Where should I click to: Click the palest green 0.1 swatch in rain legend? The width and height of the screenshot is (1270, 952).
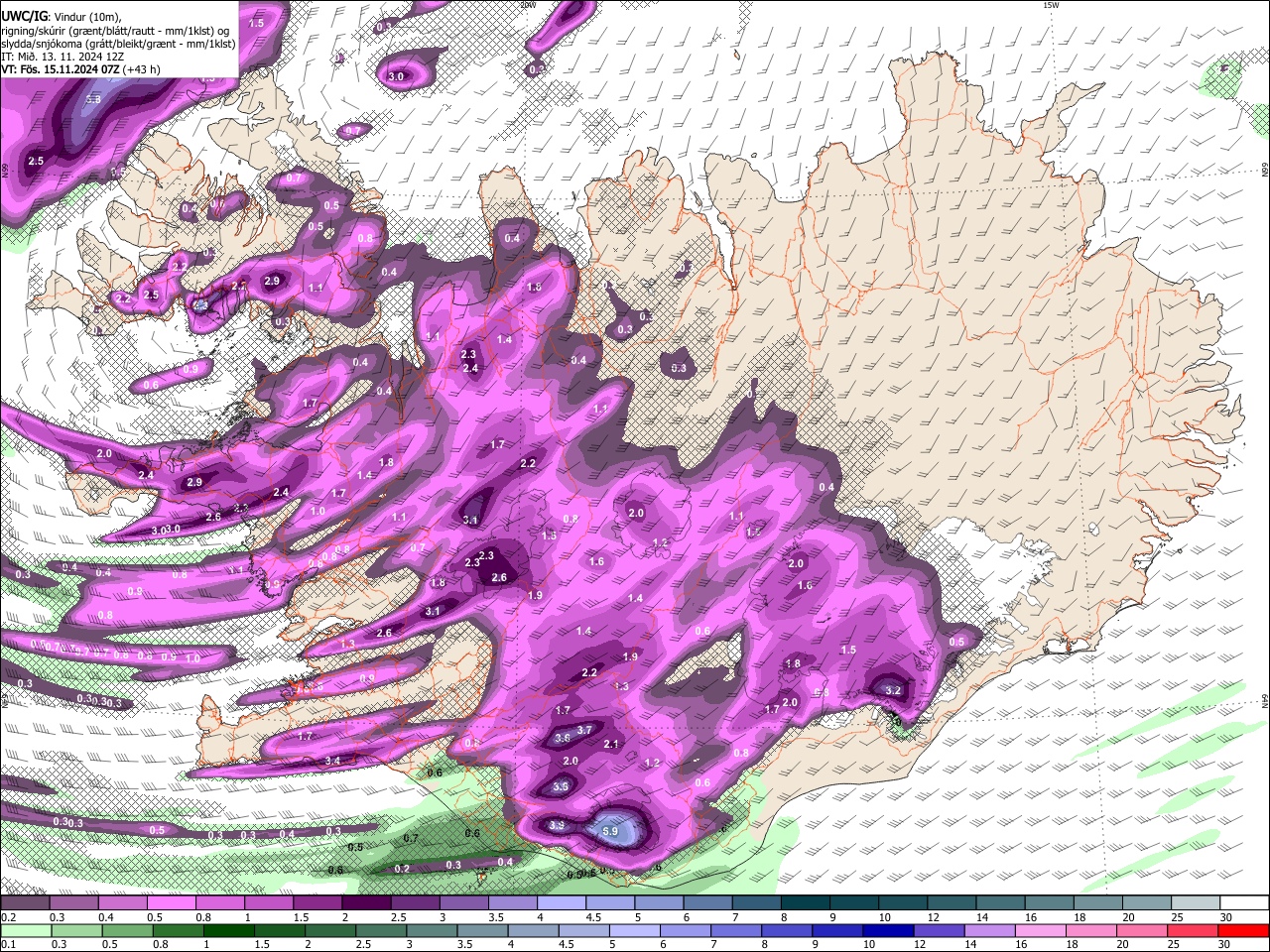click(x=26, y=930)
